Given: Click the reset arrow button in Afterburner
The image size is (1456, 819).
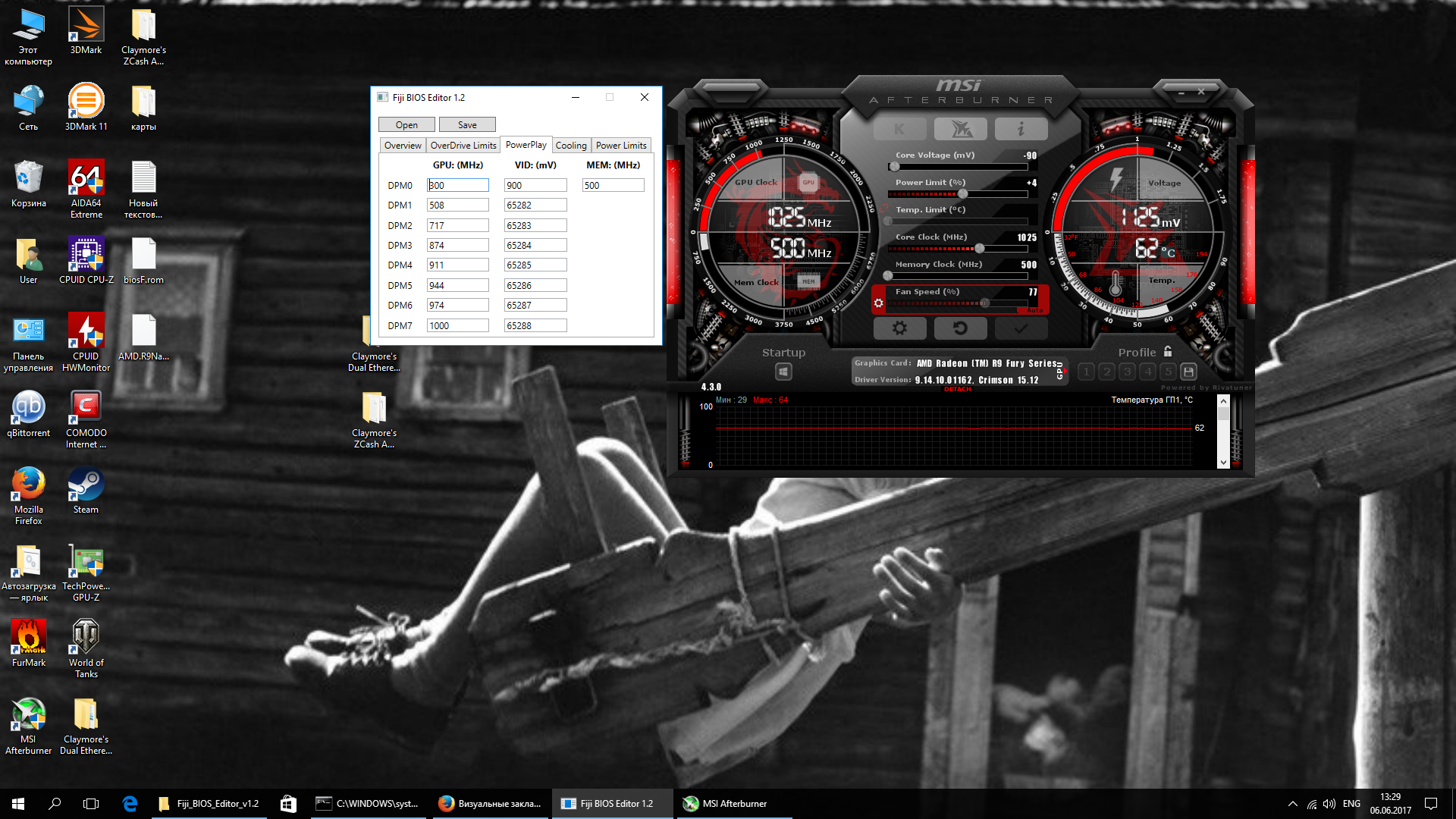Looking at the screenshot, I should pyautogui.click(x=960, y=328).
